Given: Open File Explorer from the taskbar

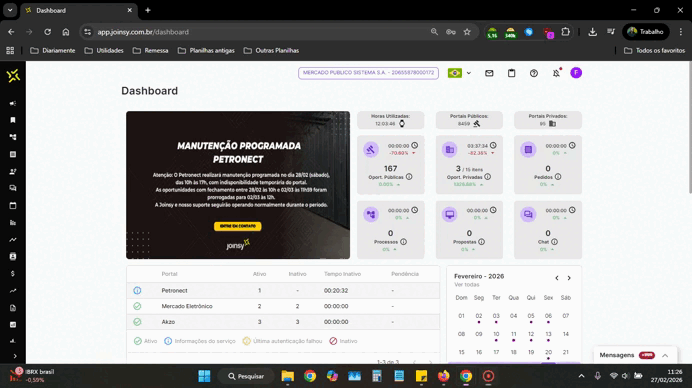Looking at the screenshot, I should point(288,376).
